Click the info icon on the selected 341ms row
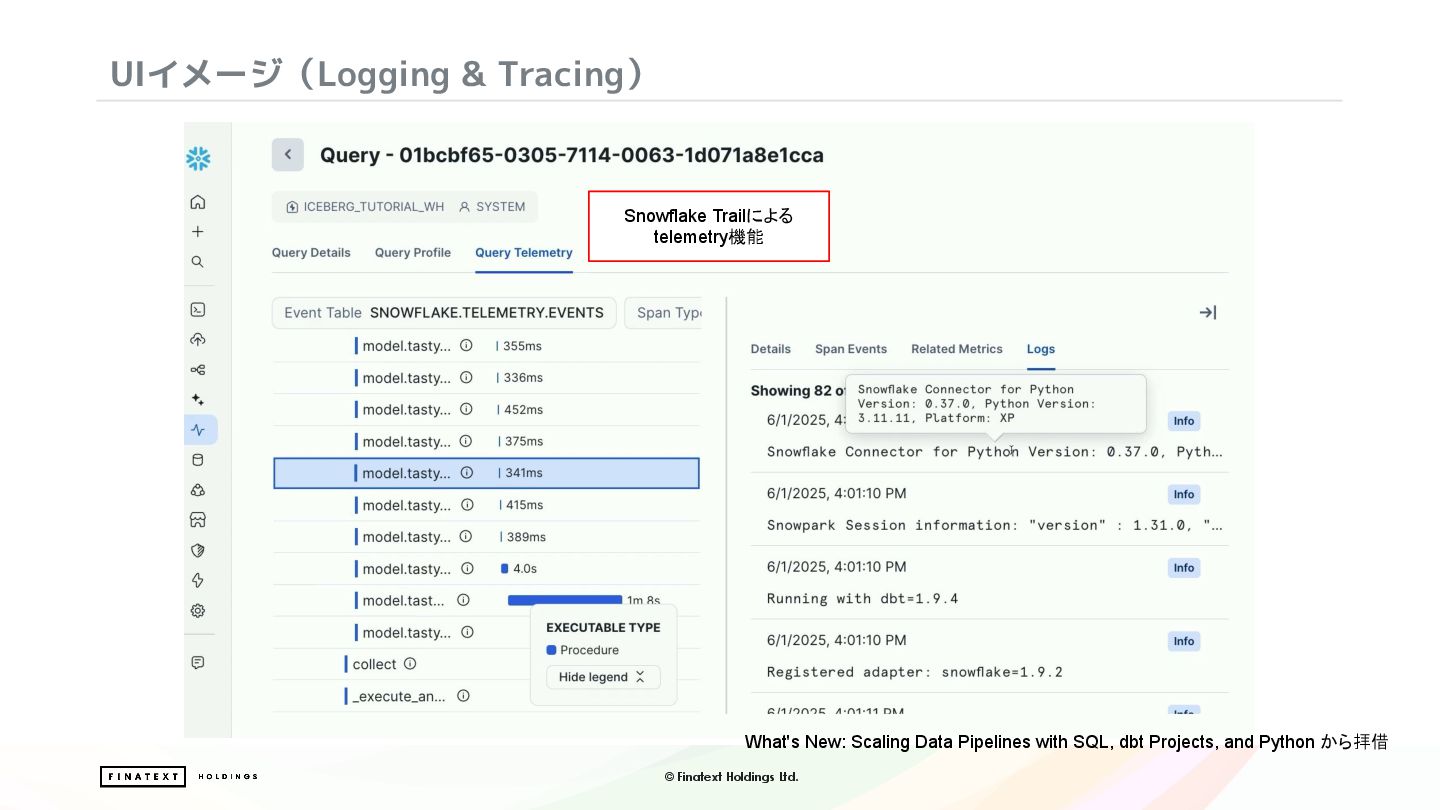The image size is (1440, 810). point(466,473)
